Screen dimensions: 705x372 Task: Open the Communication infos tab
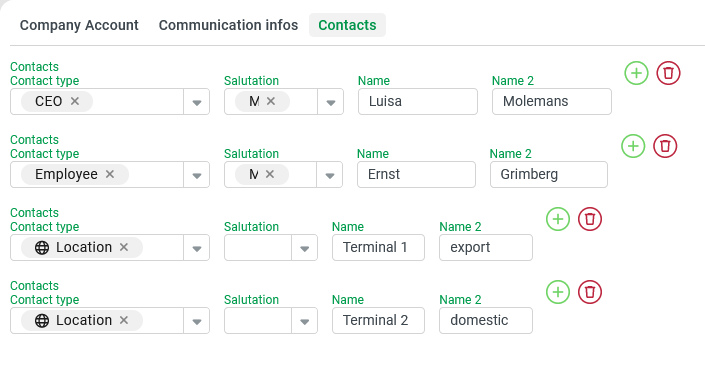[228, 25]
